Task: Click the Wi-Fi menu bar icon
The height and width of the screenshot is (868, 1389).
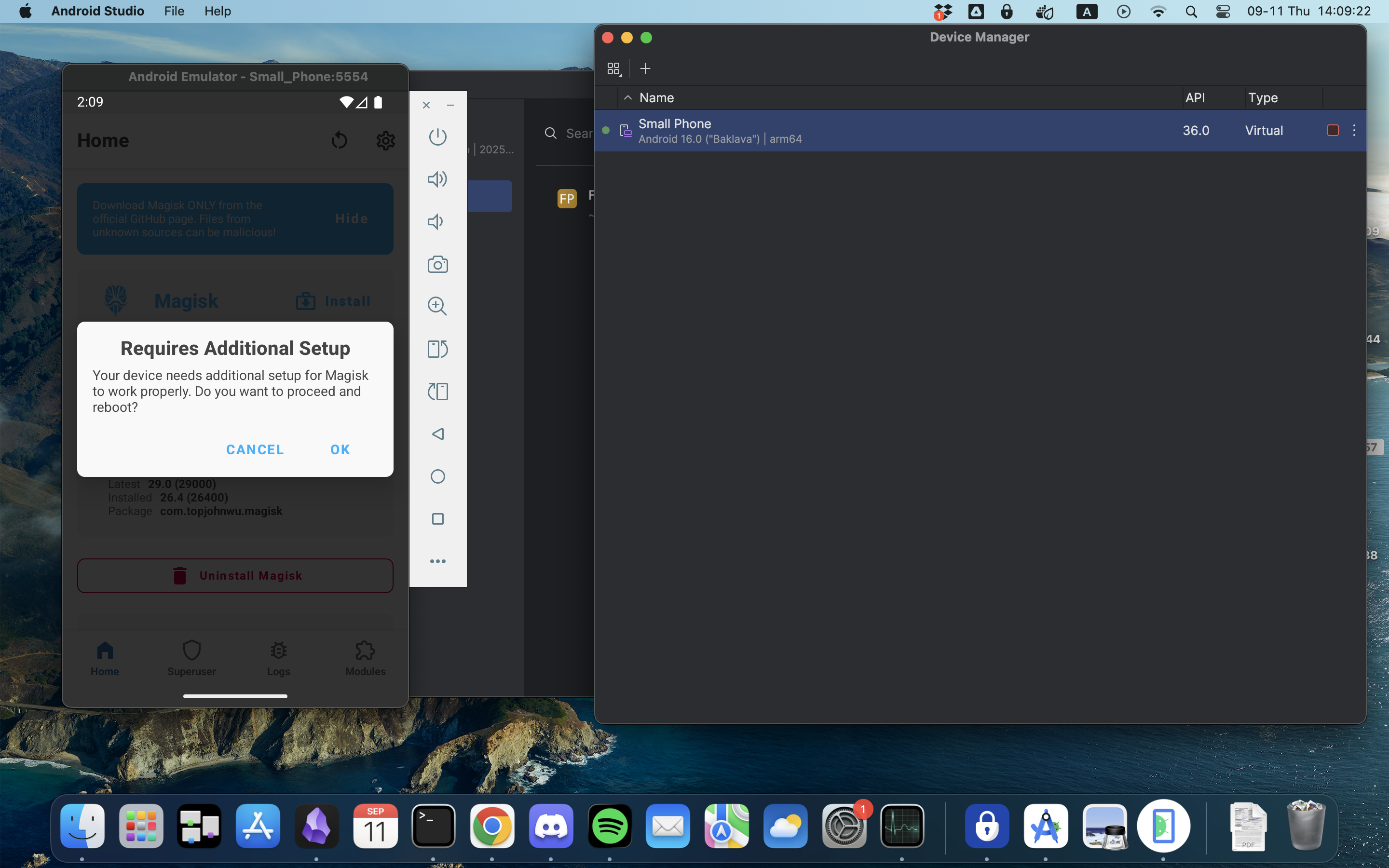Action: coord(1158,12)
